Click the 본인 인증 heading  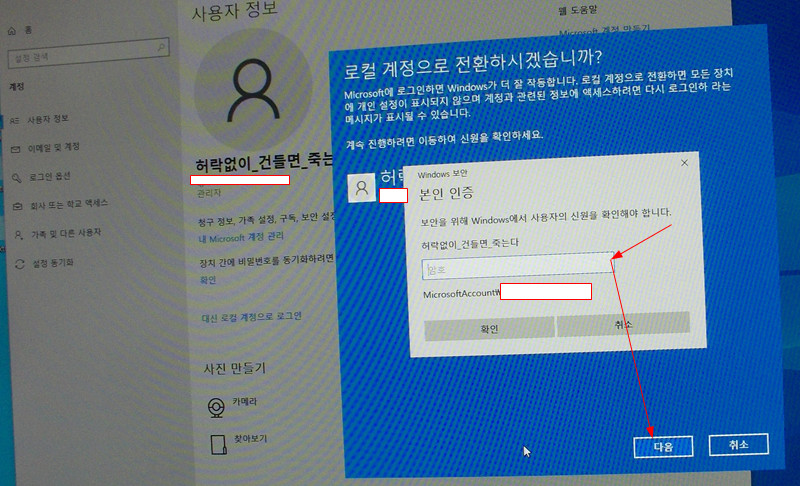(x=446, y=193)
